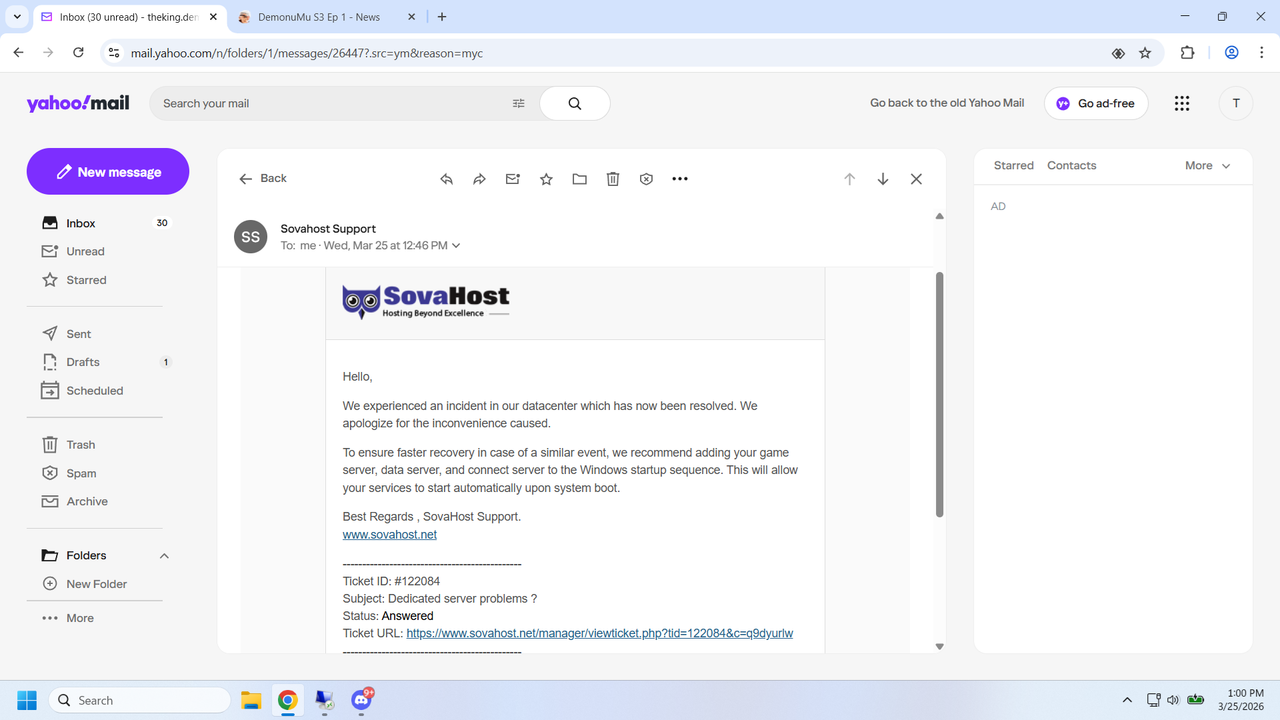Click the Windows Start button
The height and width of the screenshot is (720, 1280).
27,700
